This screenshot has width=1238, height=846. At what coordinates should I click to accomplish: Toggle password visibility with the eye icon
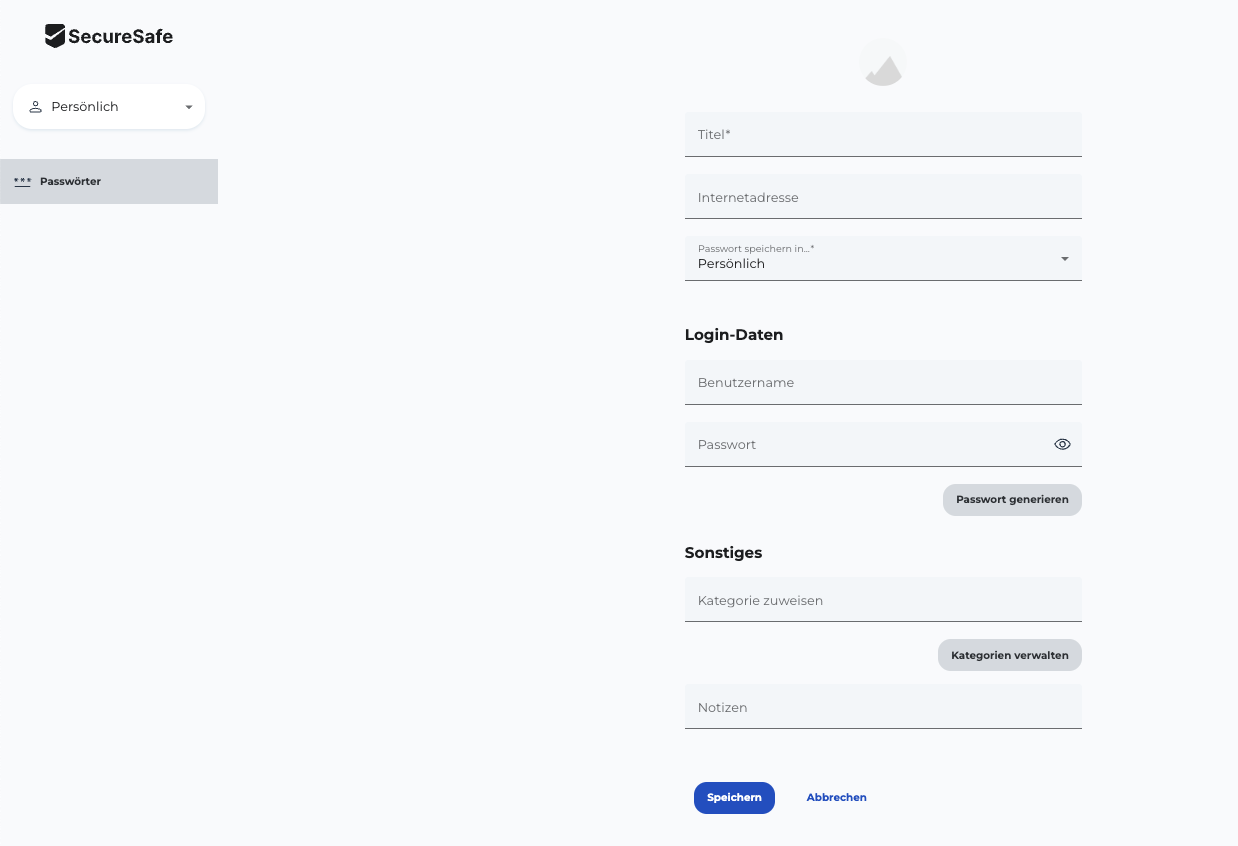[x=1062, y=444]
